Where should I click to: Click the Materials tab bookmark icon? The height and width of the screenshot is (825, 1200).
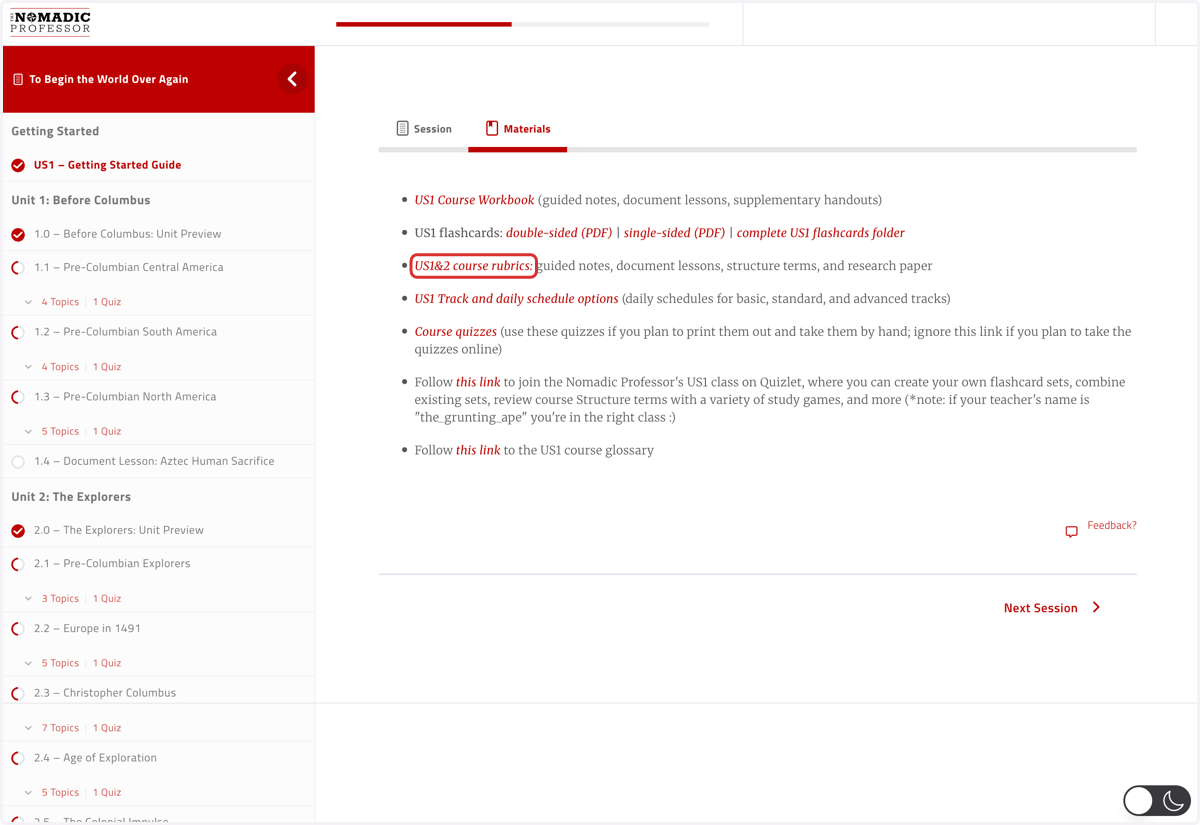(x=492, y=128)
